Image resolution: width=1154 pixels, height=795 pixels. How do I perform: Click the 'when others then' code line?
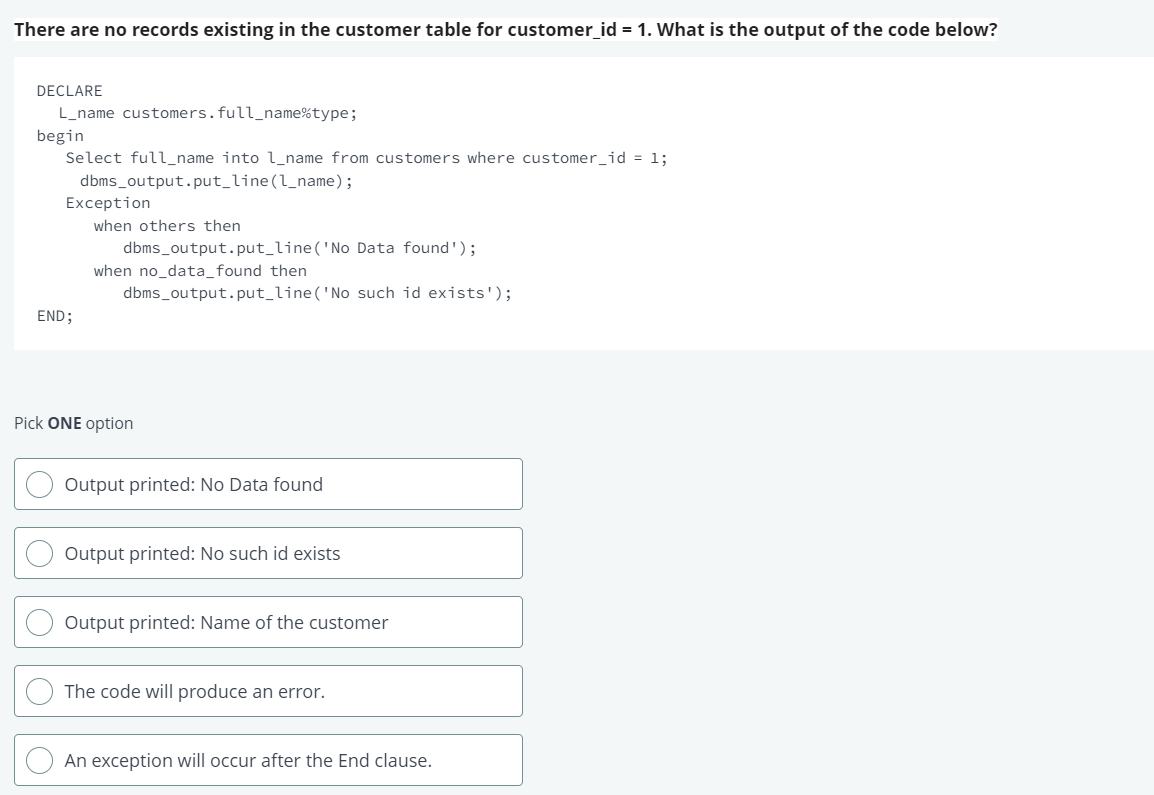[166, 225]
